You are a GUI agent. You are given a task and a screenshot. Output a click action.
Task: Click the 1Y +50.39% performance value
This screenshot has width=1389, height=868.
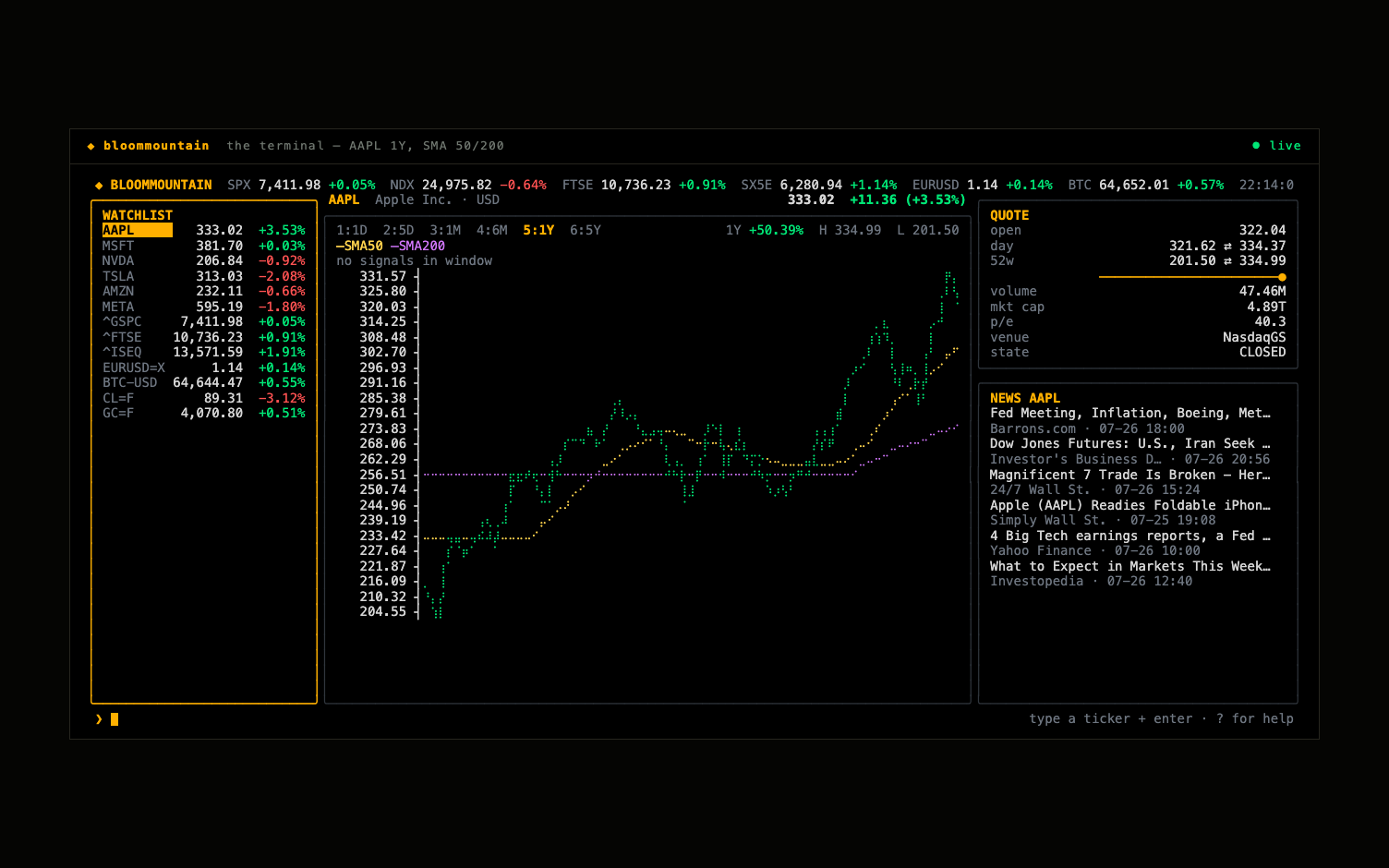765,230
